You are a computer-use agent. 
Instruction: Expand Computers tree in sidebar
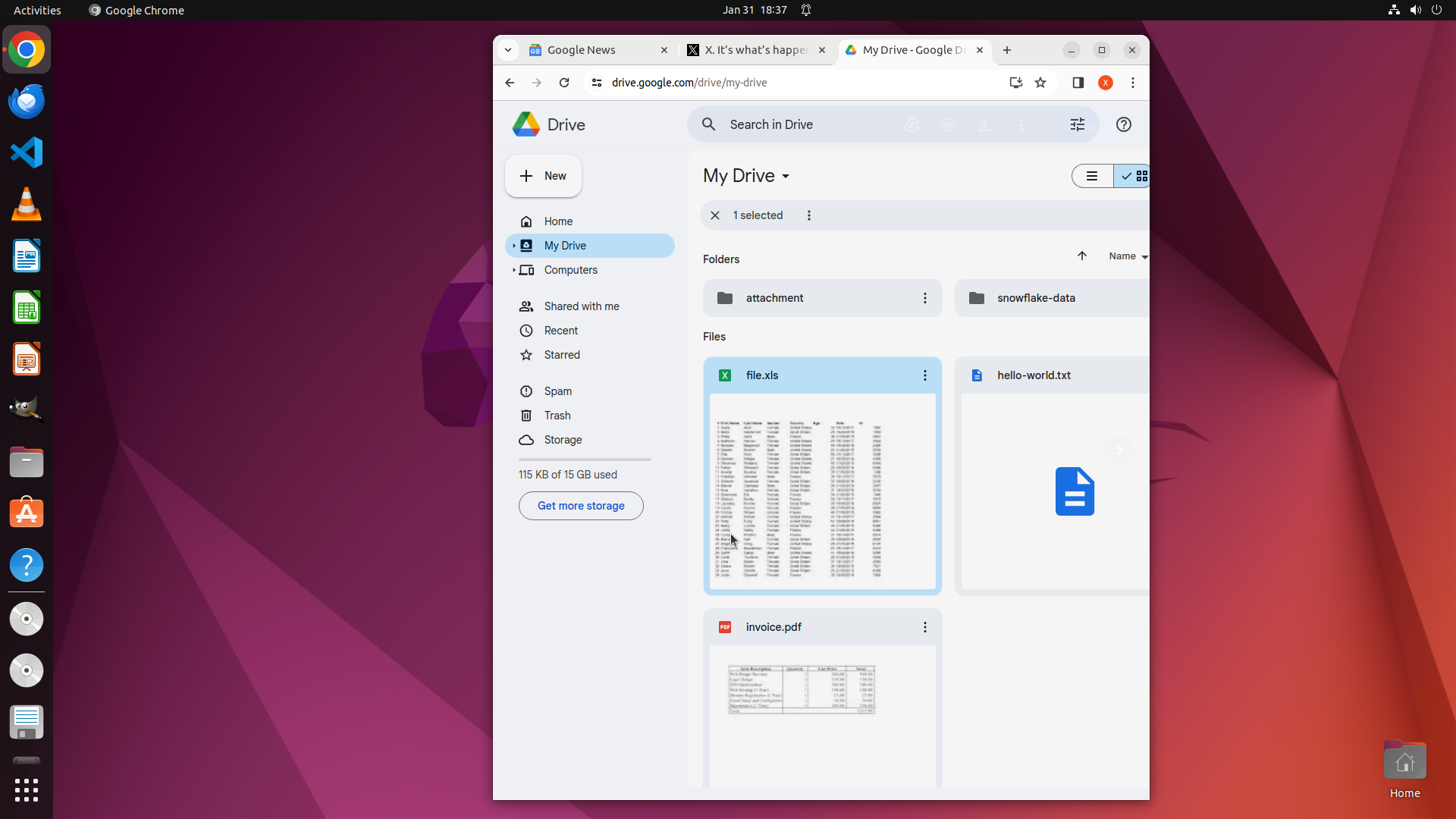click(514, 270)
